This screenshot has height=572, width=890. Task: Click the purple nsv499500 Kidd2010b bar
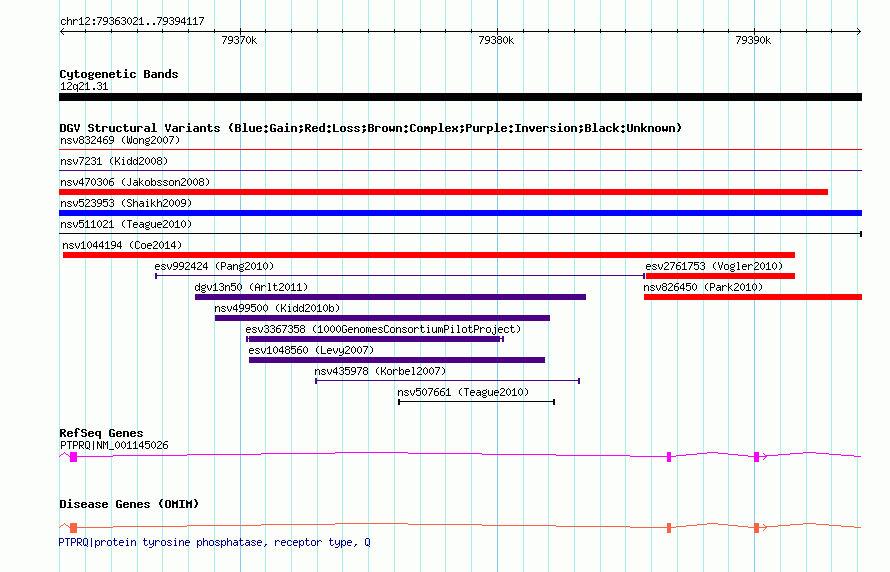point(383,318)
